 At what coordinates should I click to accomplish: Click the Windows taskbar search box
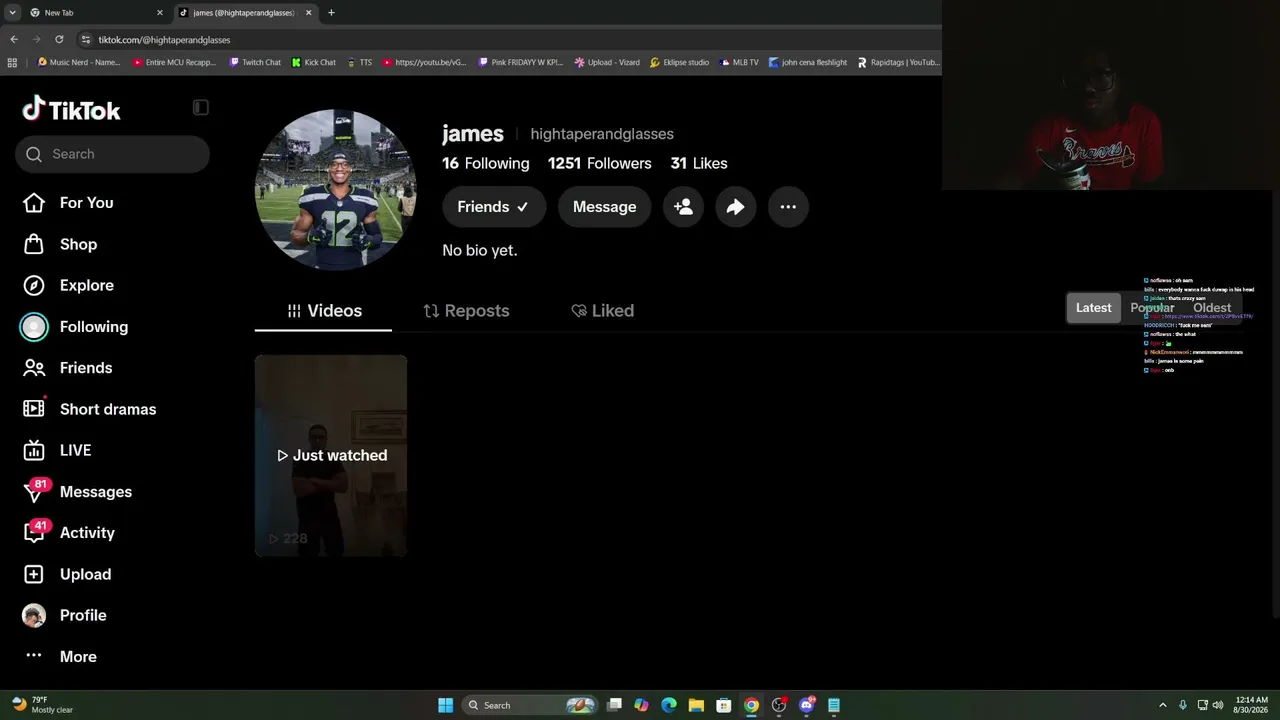(x=531, y=705)
